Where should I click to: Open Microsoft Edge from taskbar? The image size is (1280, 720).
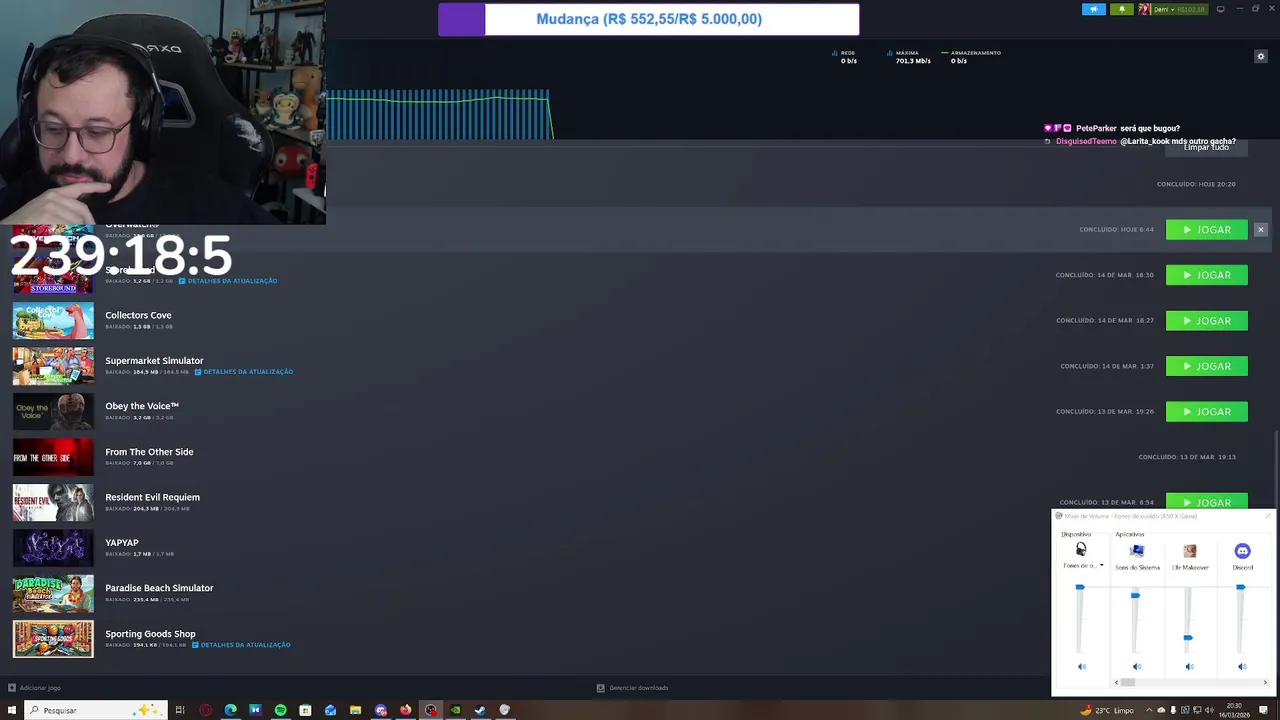tap(230, 710)
